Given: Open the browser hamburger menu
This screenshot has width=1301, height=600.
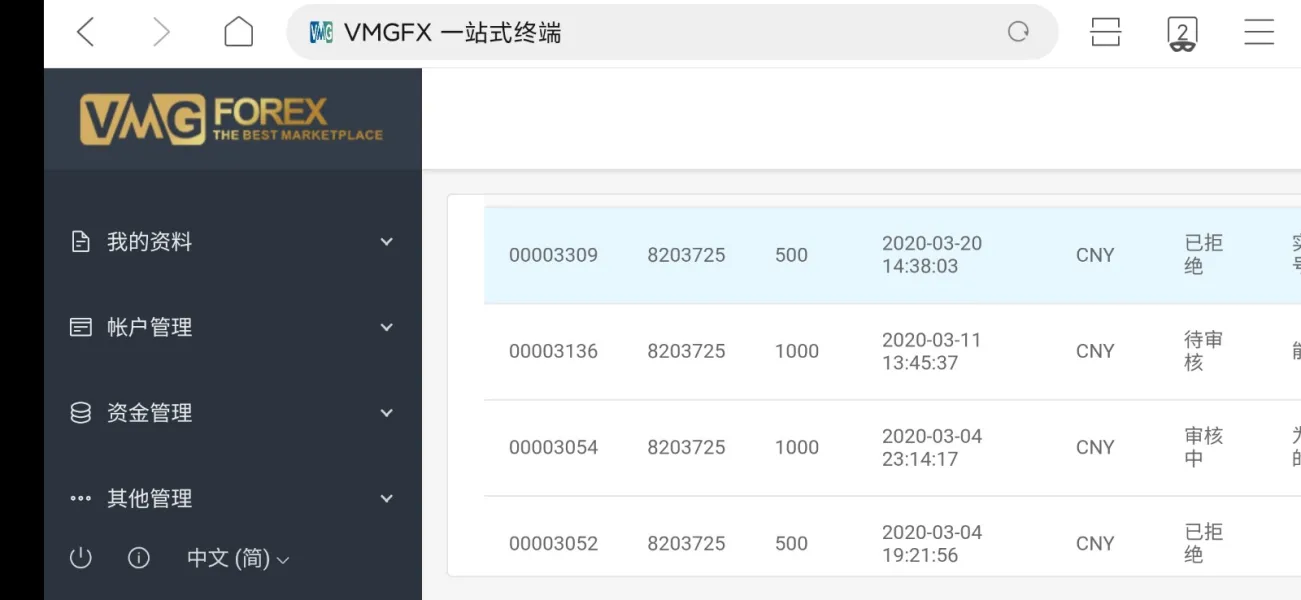Looking at the screenshot, I should tap(1258, 33).
